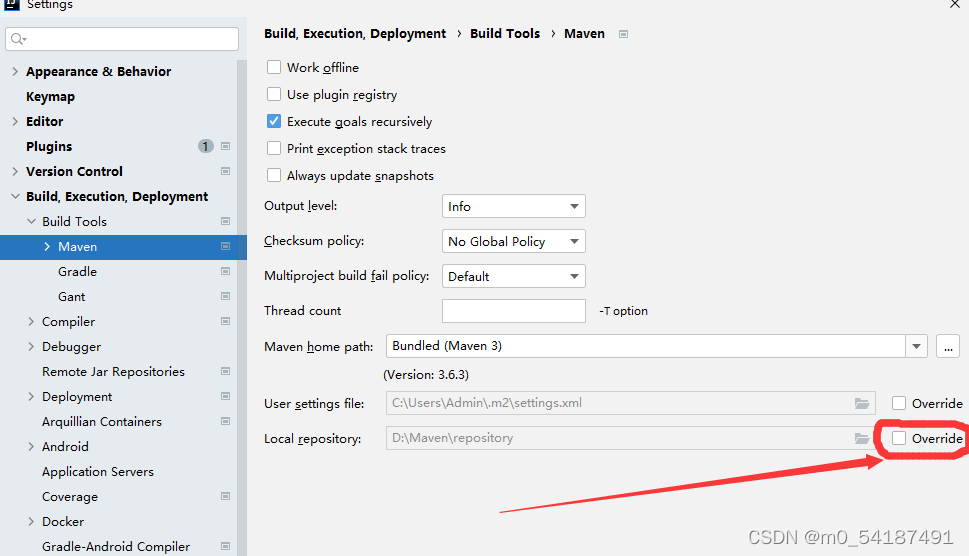Open the Plugins settings page
This screenshot has height=556, width=969.
tap(49, 146)
